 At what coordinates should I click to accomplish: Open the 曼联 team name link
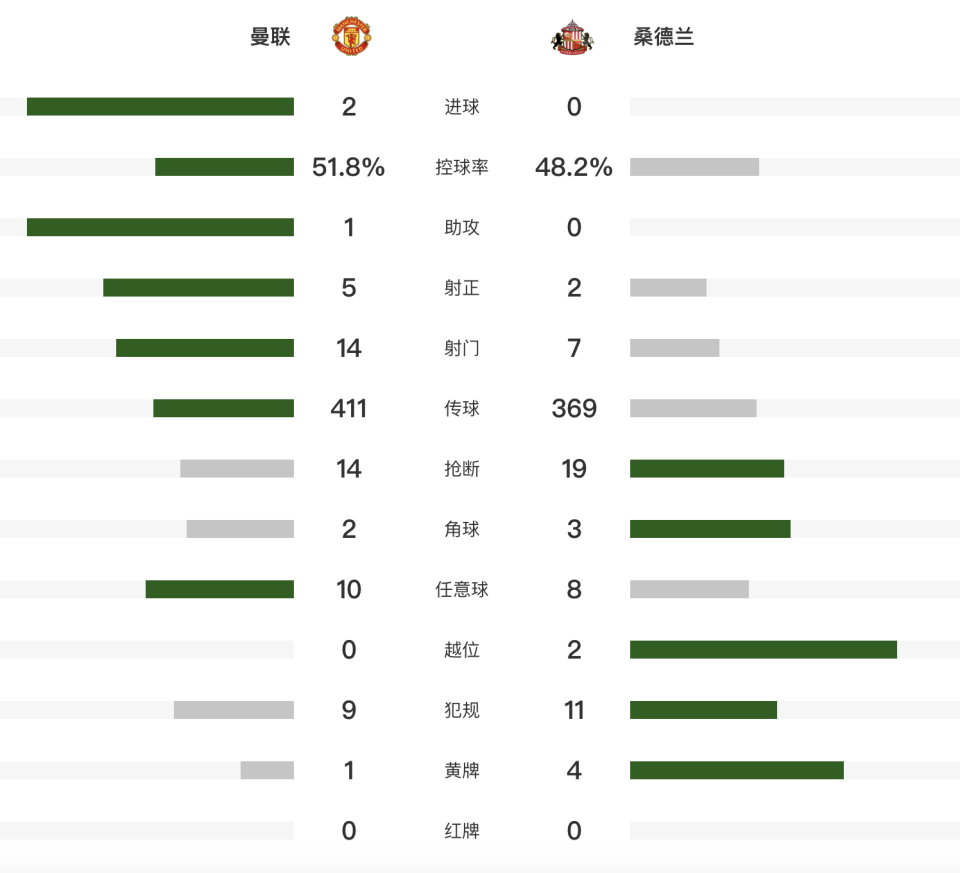(270, 37)
